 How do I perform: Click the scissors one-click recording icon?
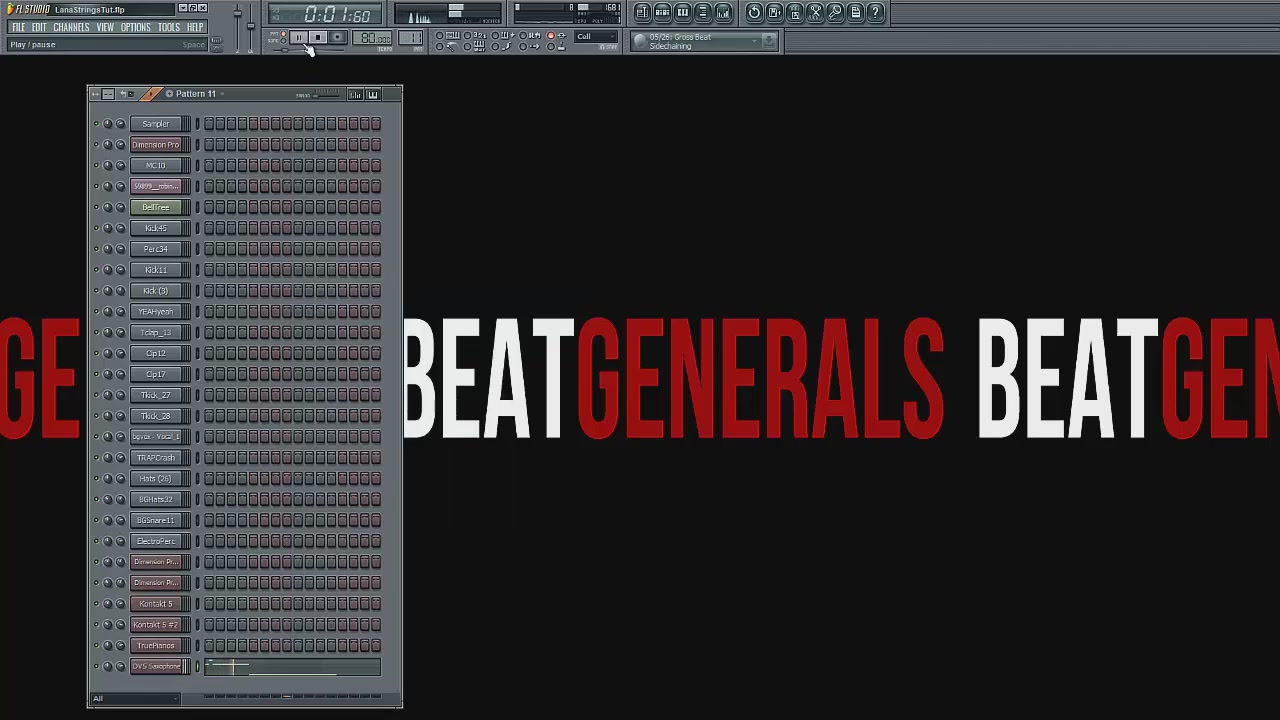(815, 12)
